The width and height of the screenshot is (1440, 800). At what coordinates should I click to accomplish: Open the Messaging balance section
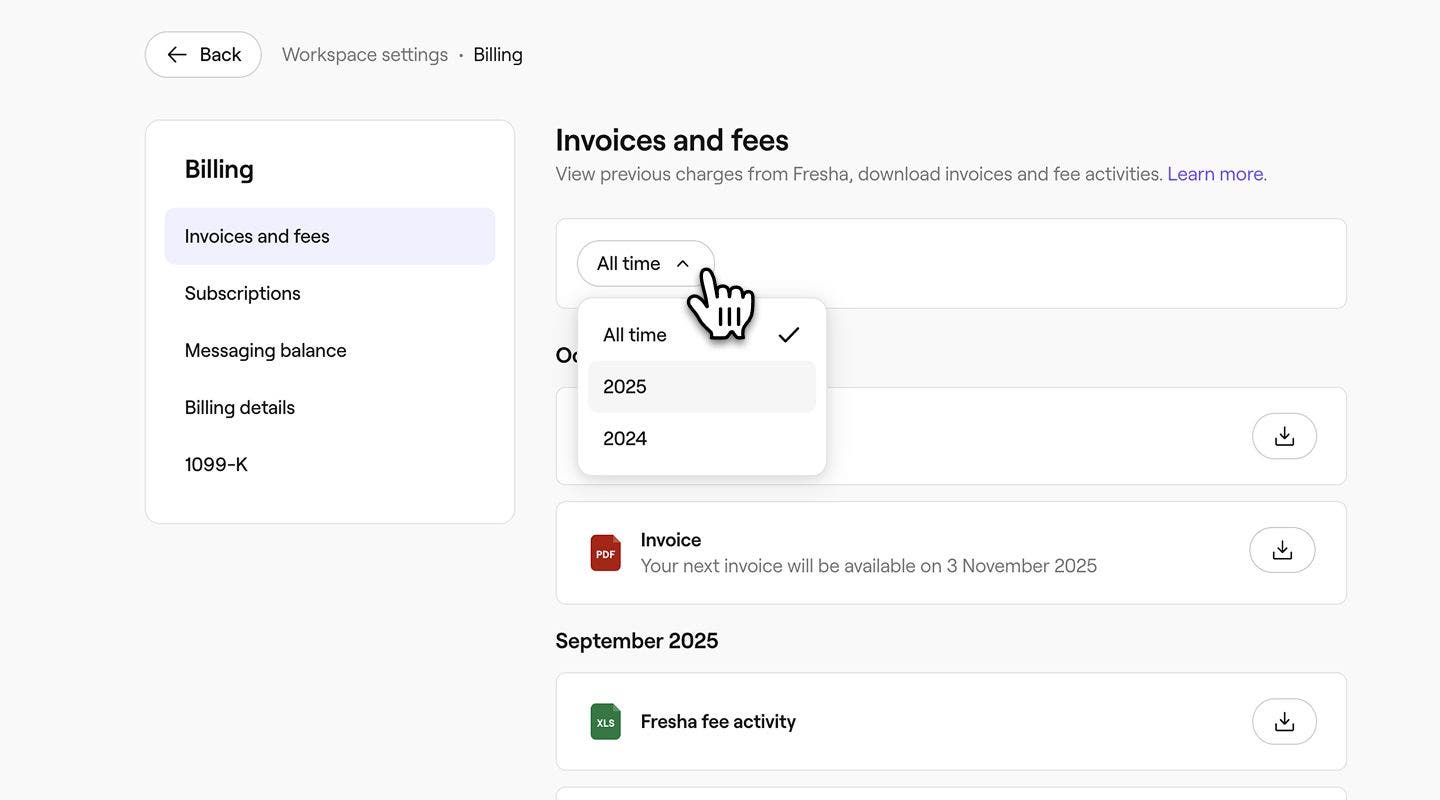[x=265, y=350]
